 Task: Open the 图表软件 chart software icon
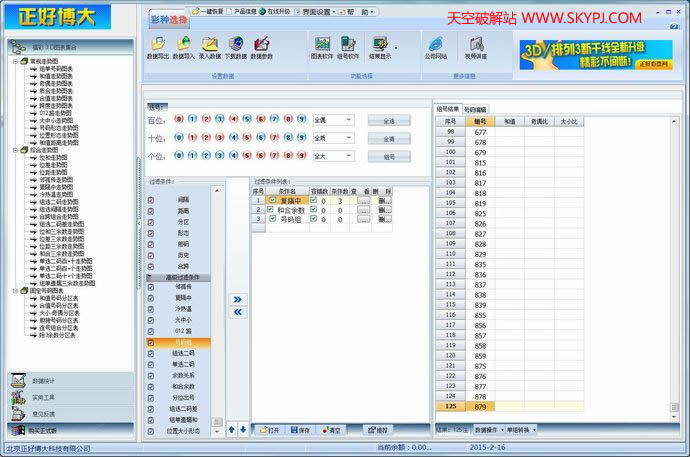322,47
